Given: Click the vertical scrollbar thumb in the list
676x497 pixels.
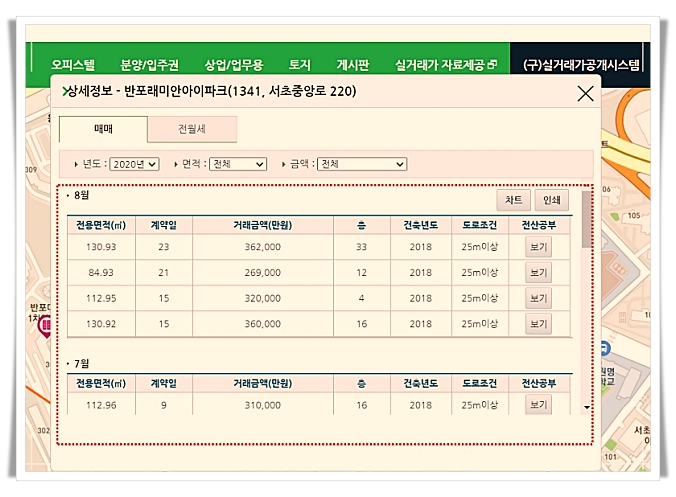Looking at the screenshot, I should click(x=586, y=219).
